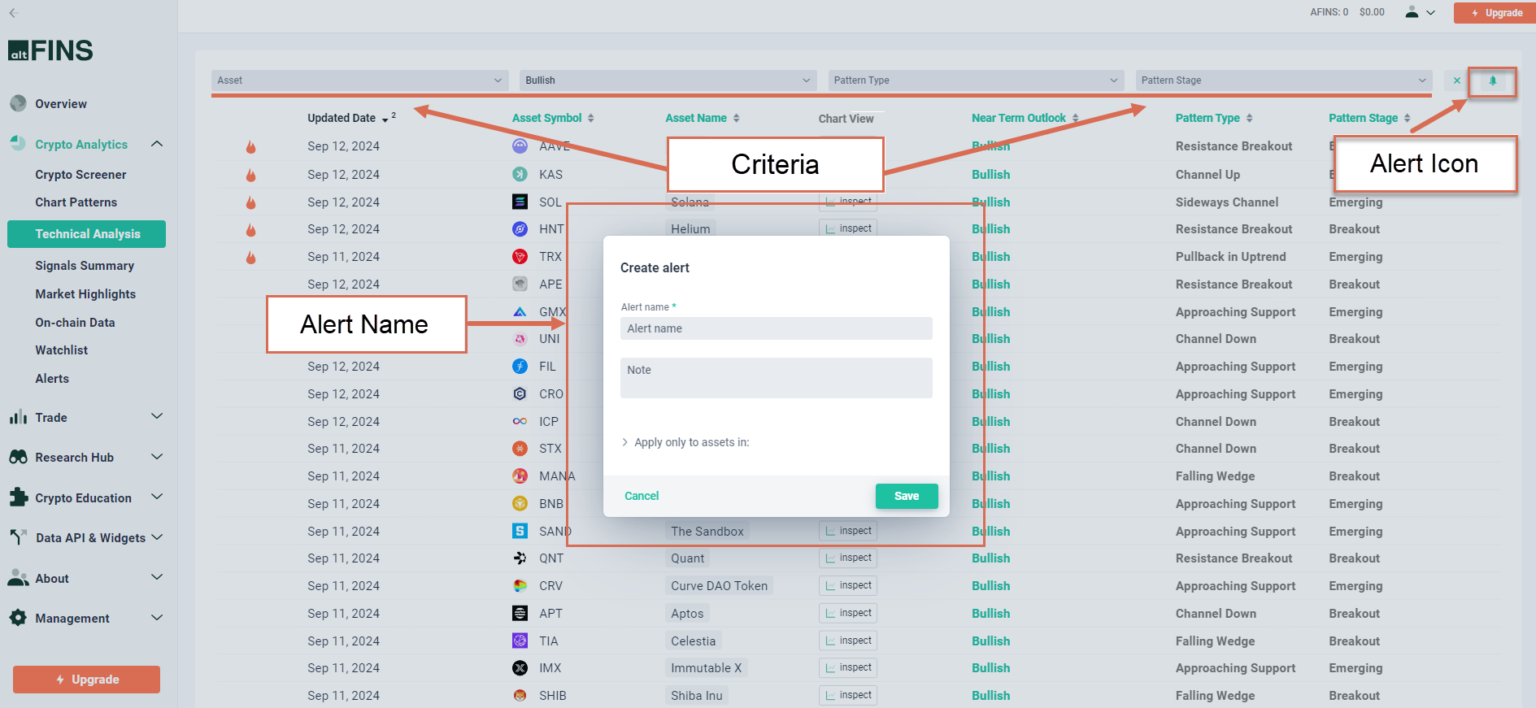
Task: Click the flame icon beside AAVE row
Action: coord(251,147)
